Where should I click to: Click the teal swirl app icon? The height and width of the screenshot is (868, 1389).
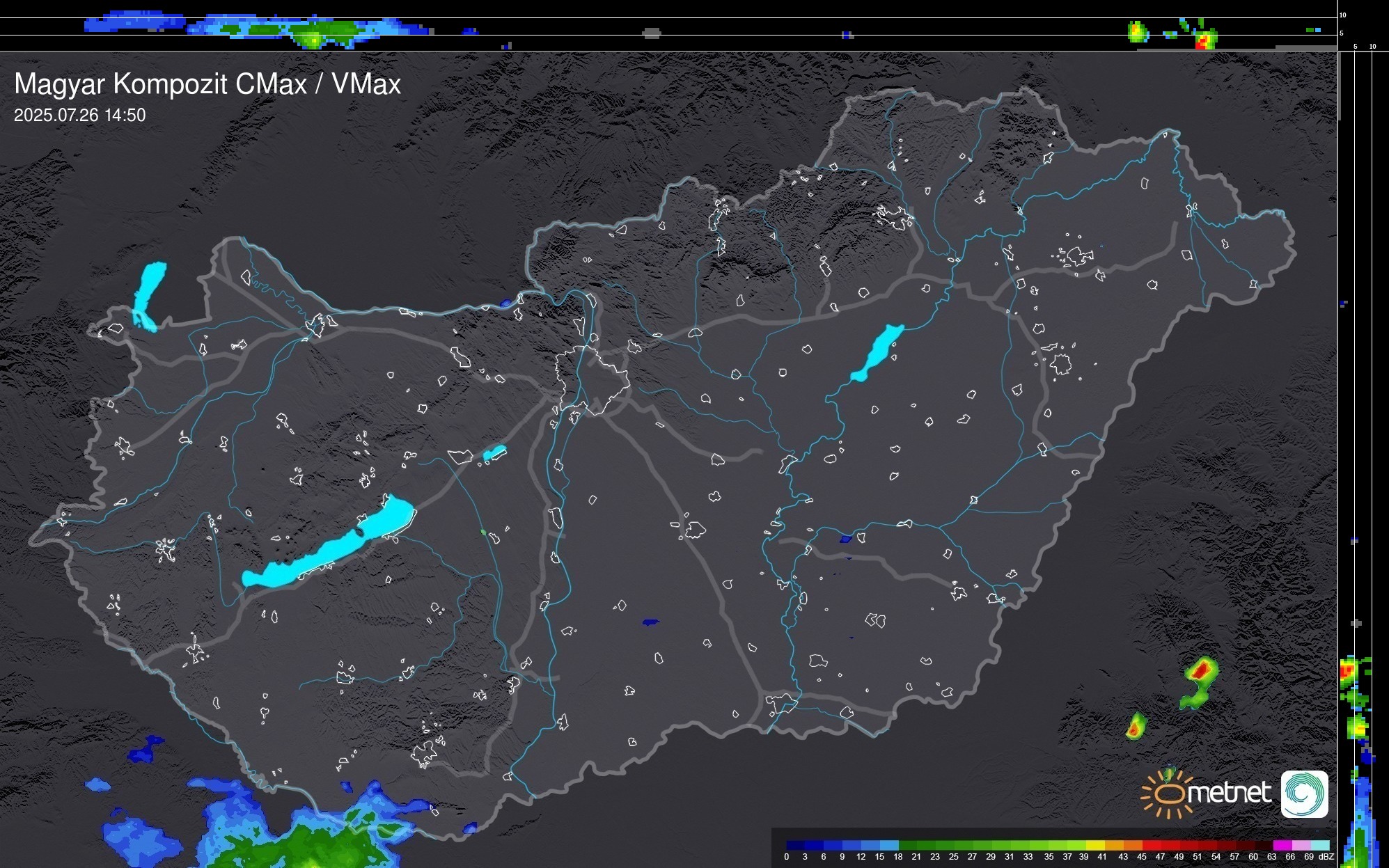(1304, 794)
